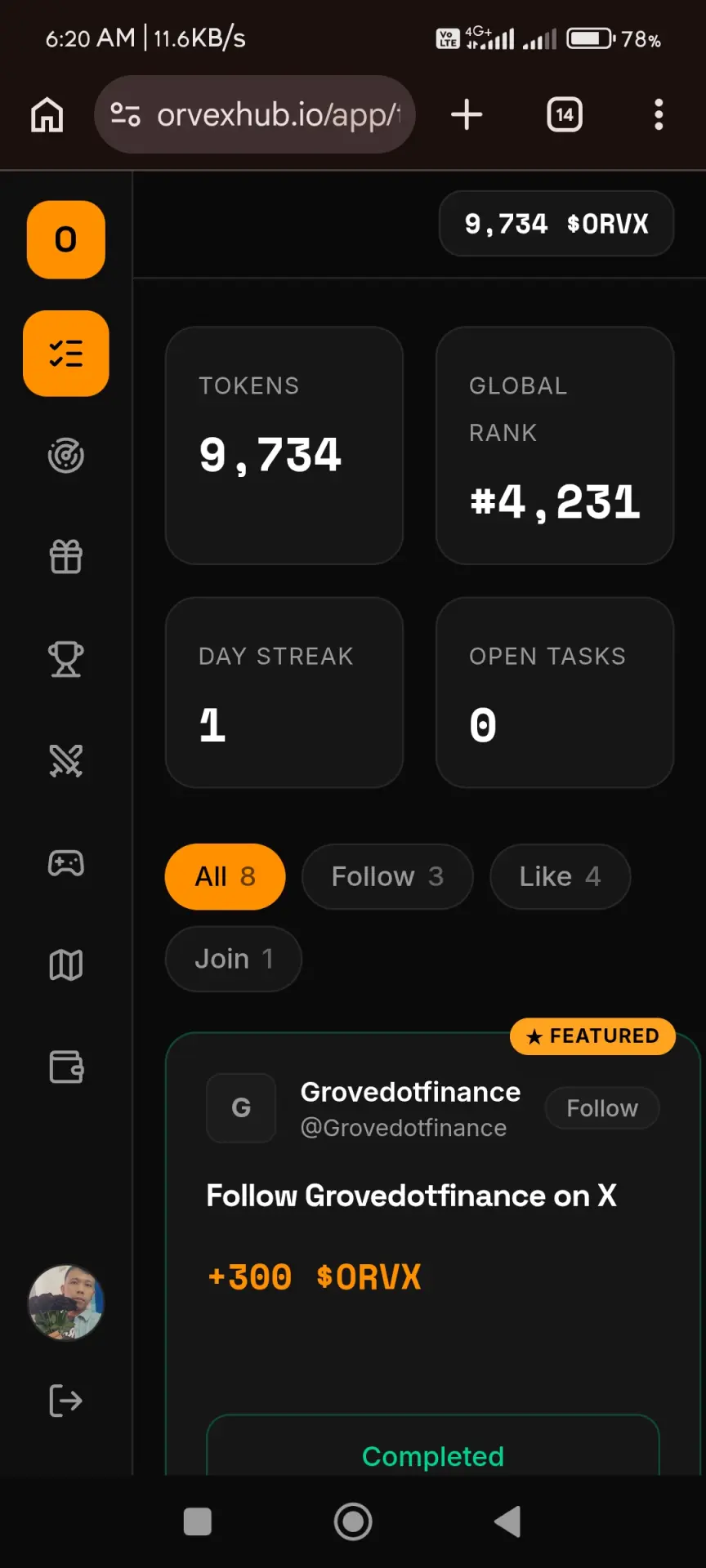Select the All 8 filter tab
This screenshot has height=1568, width=706.
coord(226,877)
